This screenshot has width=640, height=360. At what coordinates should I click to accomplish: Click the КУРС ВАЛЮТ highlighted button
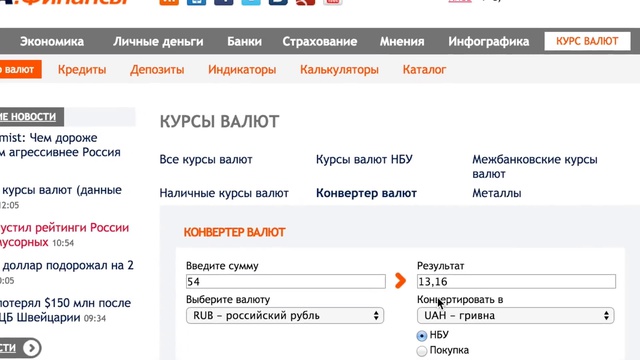pos(587,41)
